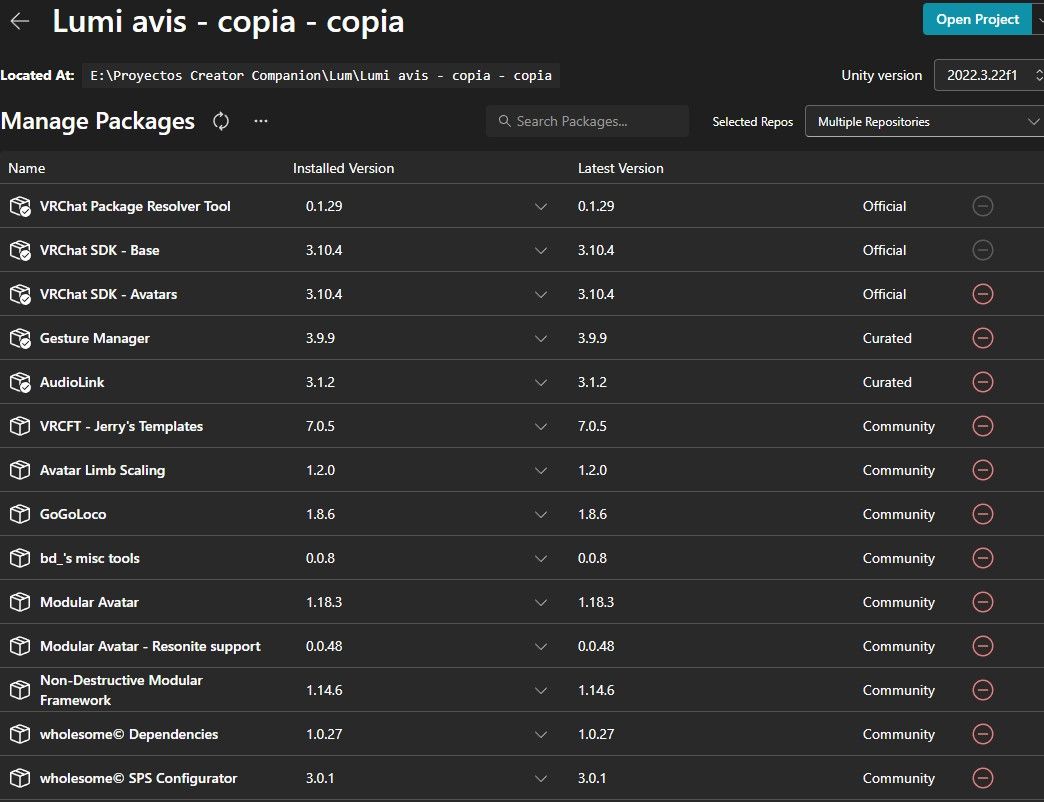This screenshot has width=1044, height=802.
Task: Click the project title Lumi avis - copia - copia
Action: click(228, 21)
